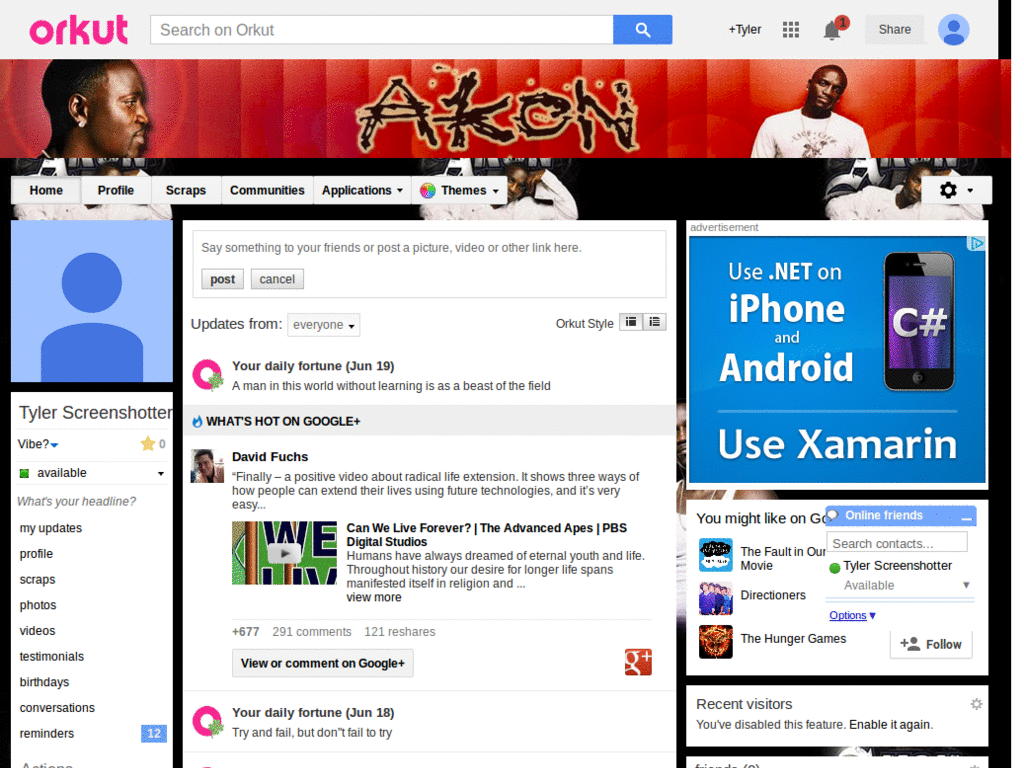Focus the Search on Orkut field
Viewport: 1024px width, 768px height.
coord(381,30)
